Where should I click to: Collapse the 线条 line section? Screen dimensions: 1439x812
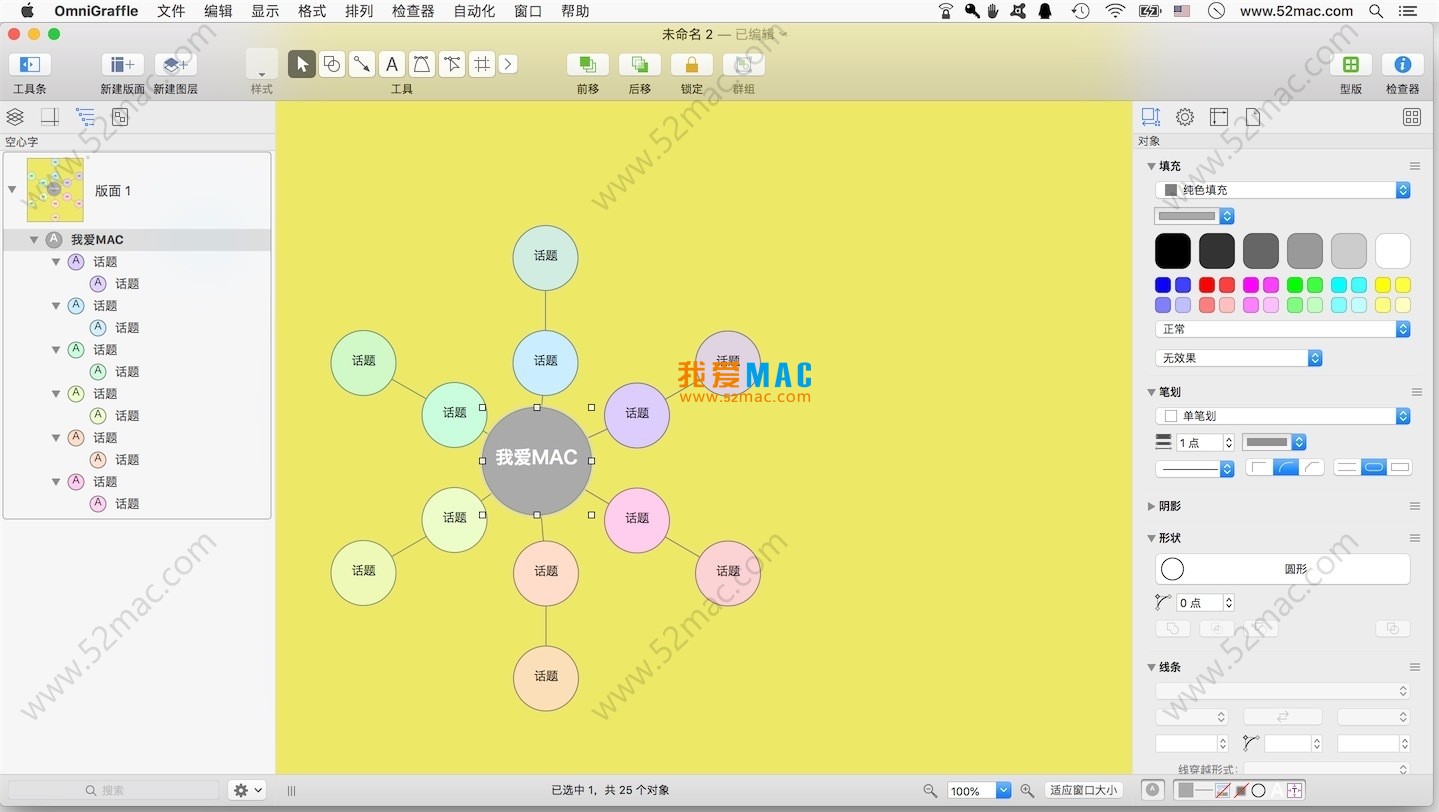(1151, 667)
